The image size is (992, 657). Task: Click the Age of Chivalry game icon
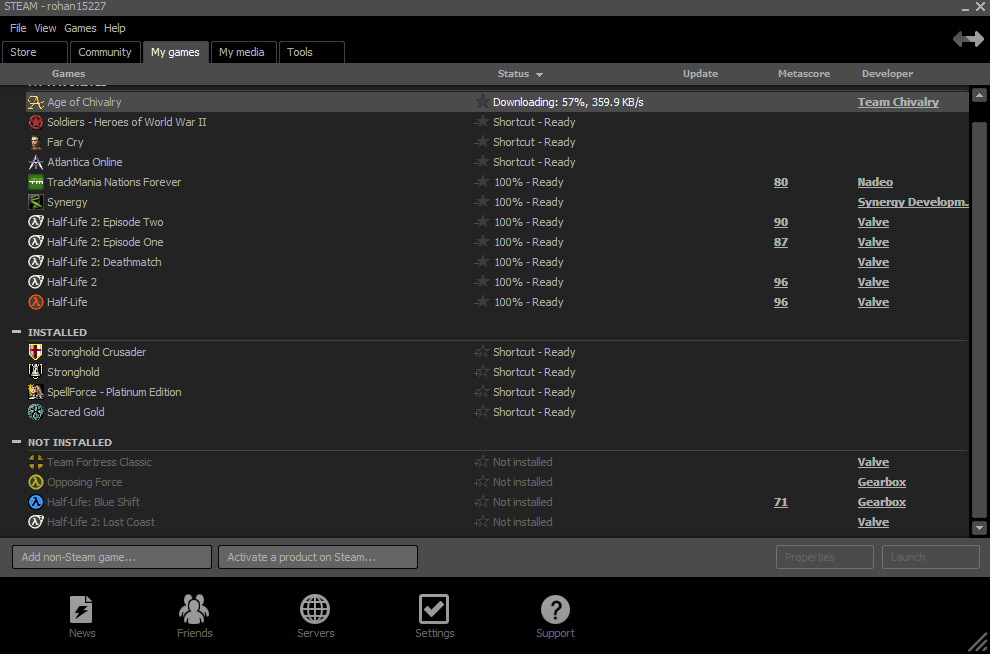(35, 102)
